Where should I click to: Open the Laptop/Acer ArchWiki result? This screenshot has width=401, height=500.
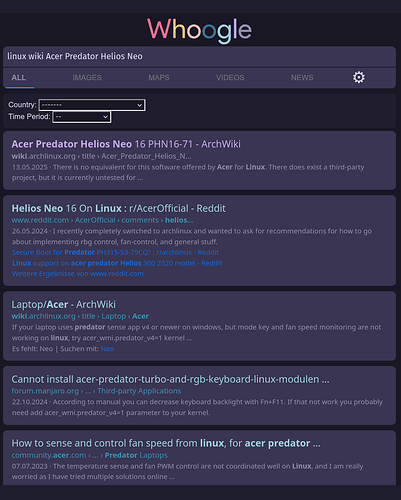click(x=64, y=304)
